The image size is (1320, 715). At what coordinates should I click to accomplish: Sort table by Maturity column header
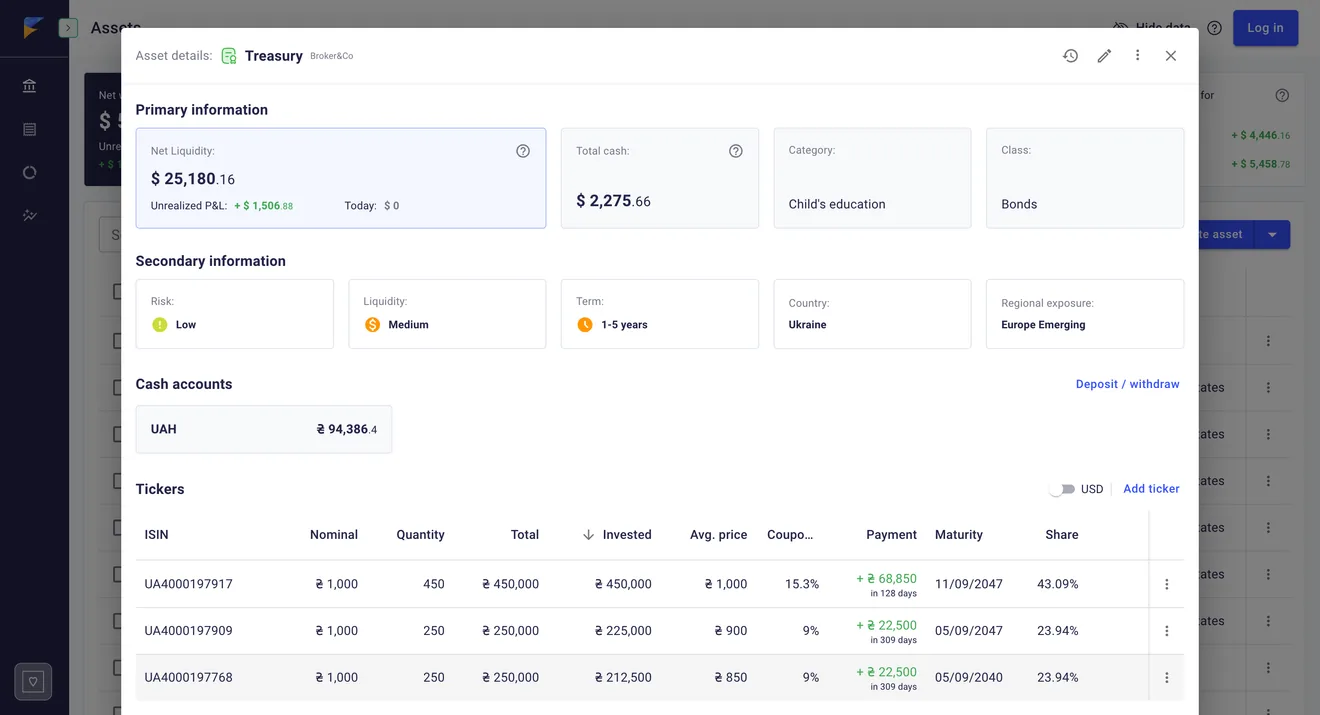(x=959, y=535)
